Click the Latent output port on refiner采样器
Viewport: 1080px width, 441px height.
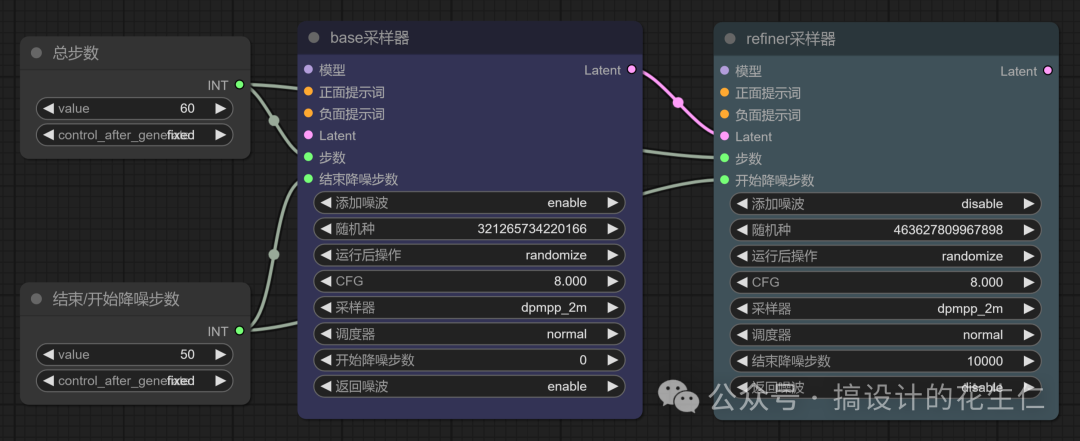pyautogui.click(x=1048, y=71)
